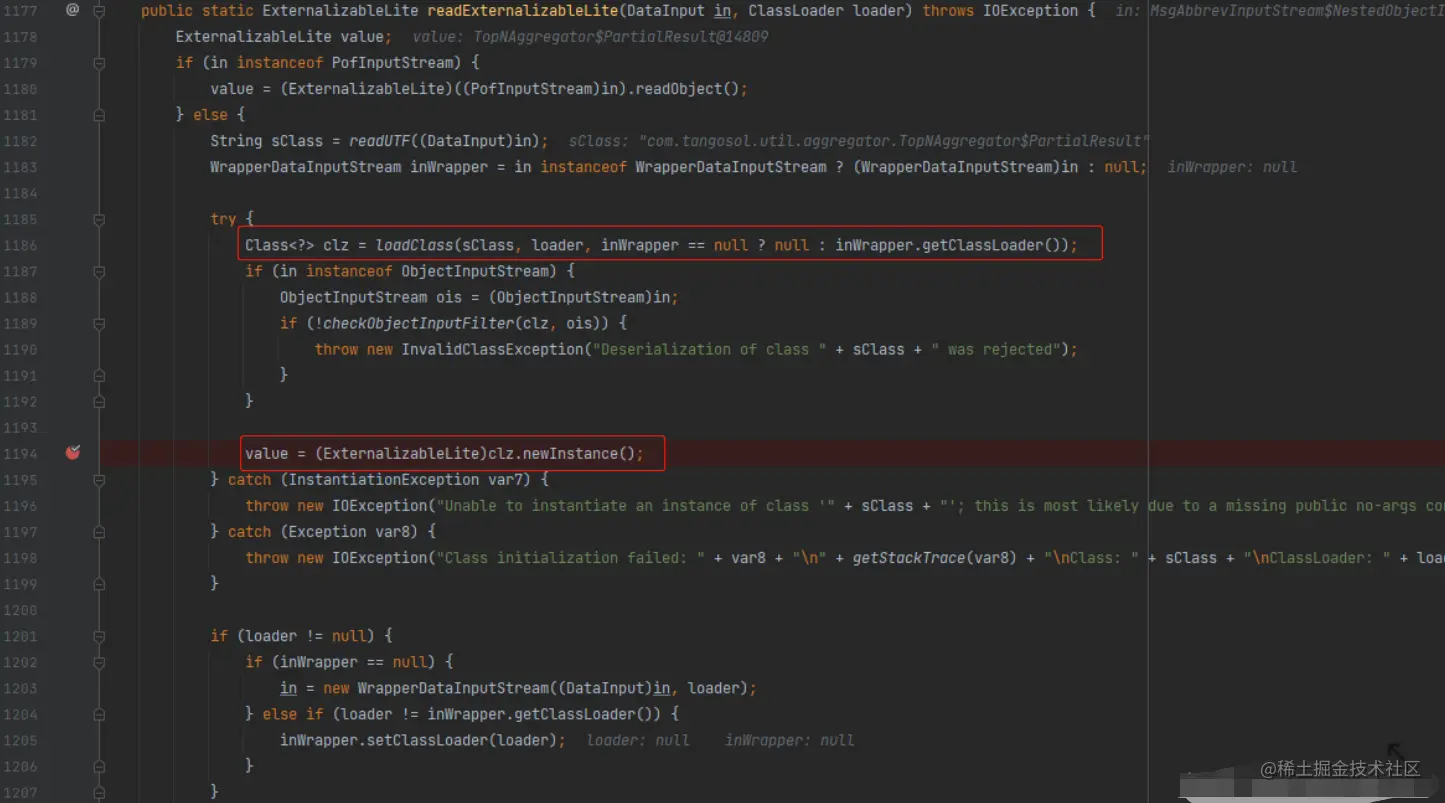Click the fold end marker at line 1192
The width and height of the screenshot is (1445, 803).
[x=99, y=401]
